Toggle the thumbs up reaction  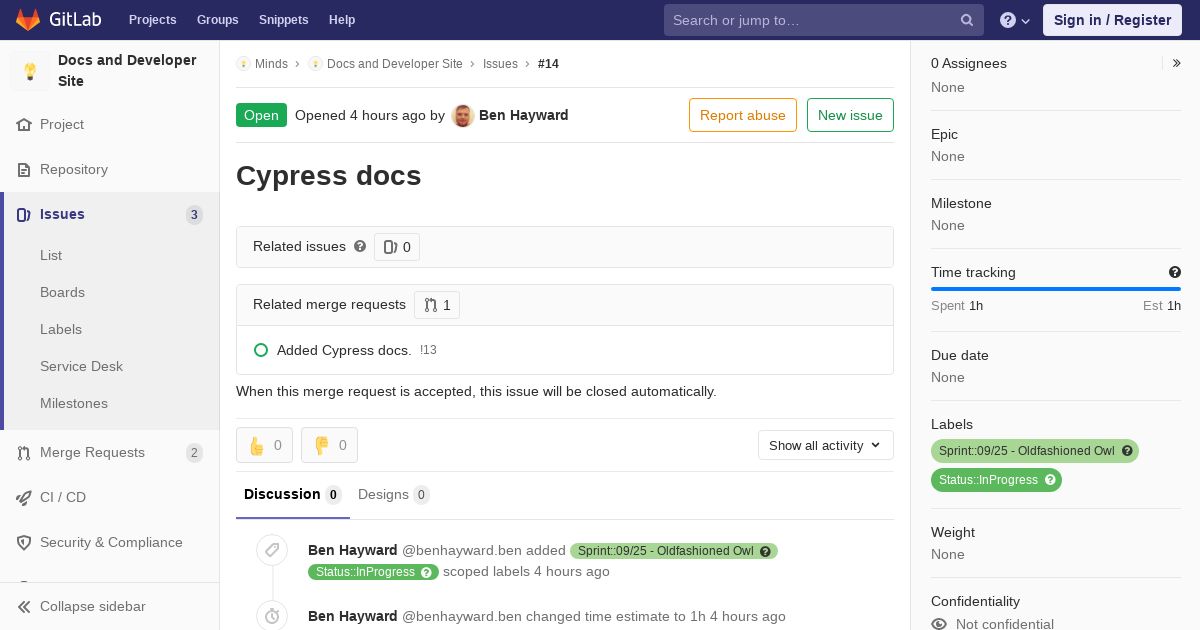point(264,445)
